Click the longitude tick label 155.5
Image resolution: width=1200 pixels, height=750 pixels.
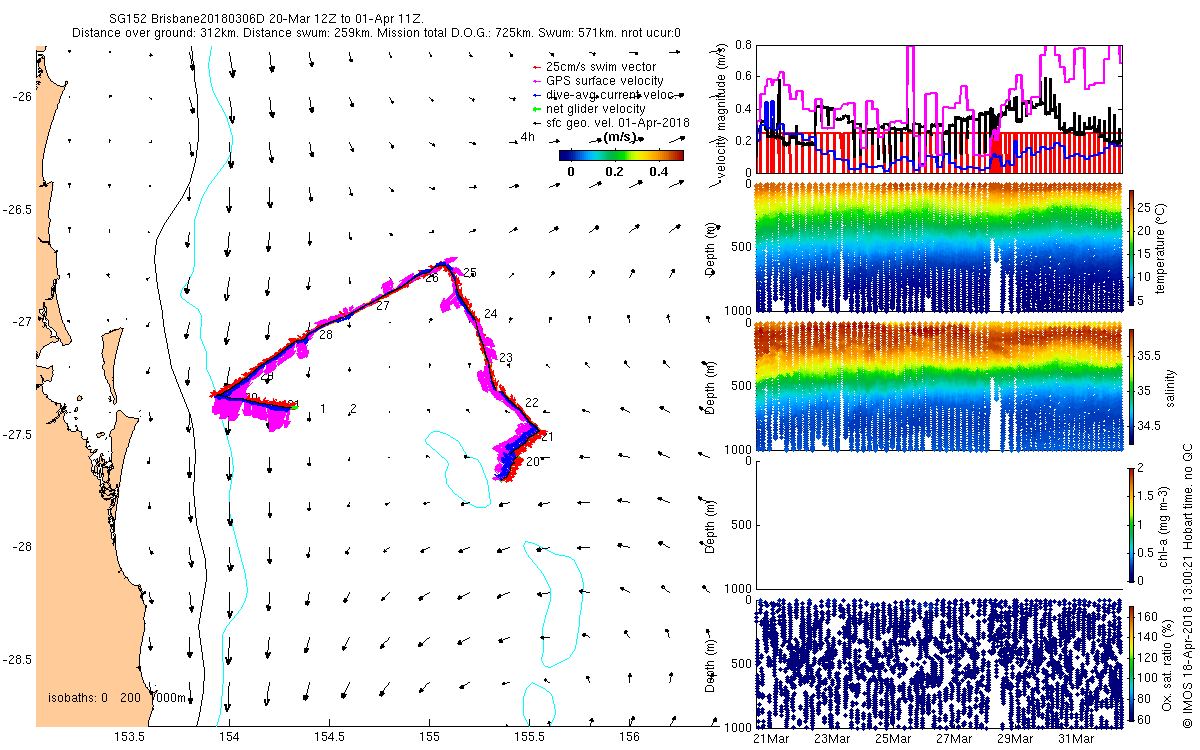[529, 738]
